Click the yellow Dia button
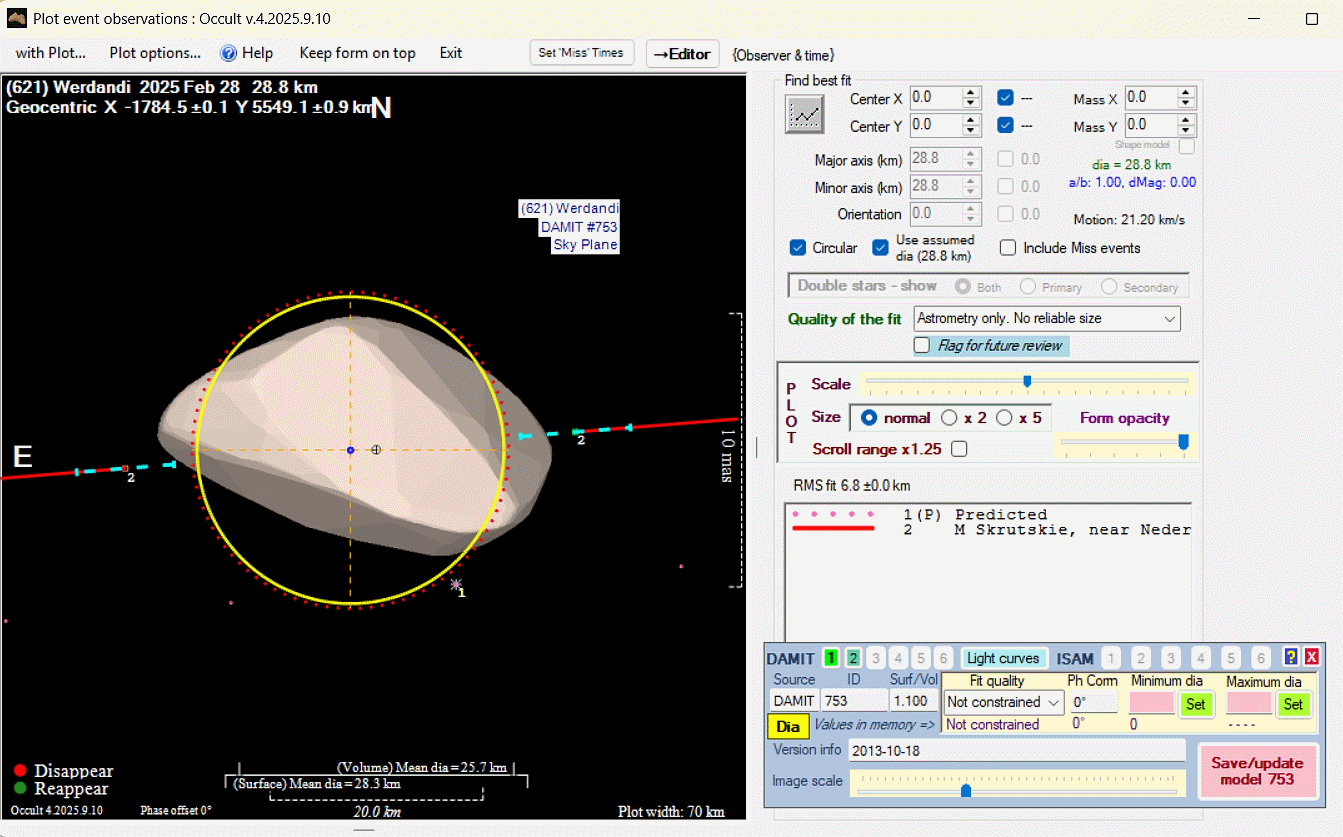The height and width of the screenshot is (837, 1343). coord(788,726)
